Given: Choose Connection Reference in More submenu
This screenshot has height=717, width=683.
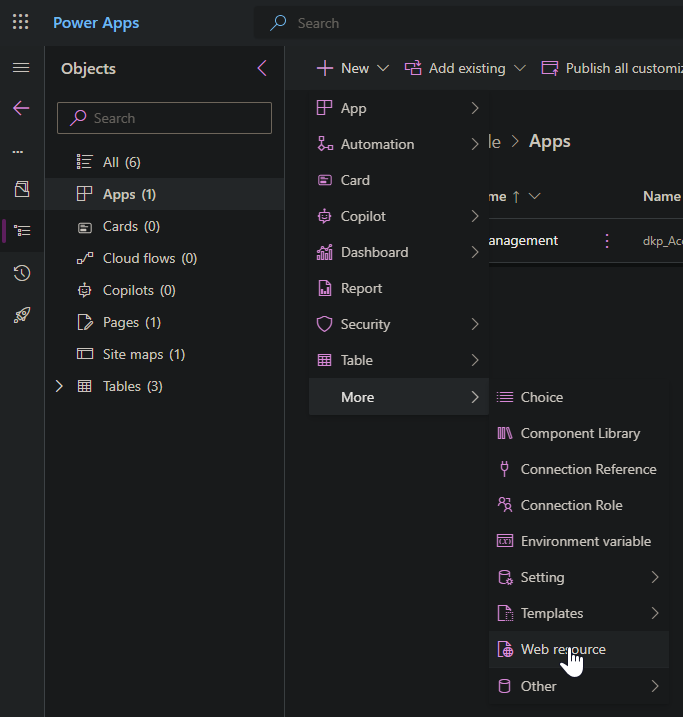Looking at the screenshot, I should [579, 469].
